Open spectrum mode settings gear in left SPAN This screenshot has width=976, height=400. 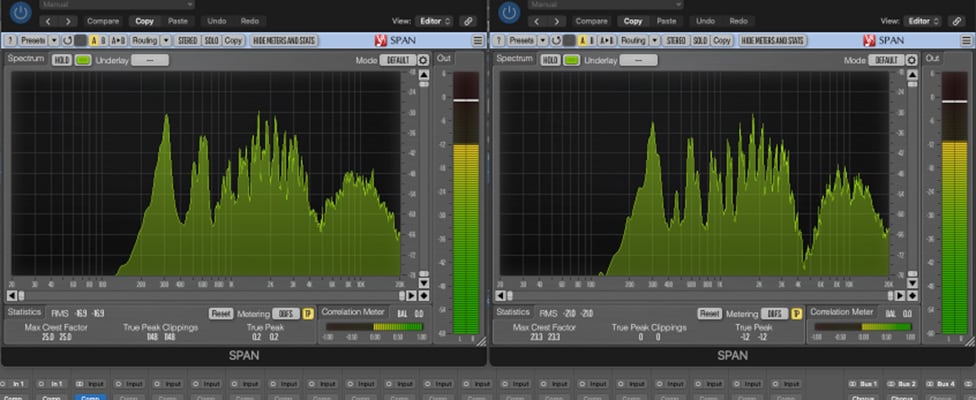click(x=423, y=60)
